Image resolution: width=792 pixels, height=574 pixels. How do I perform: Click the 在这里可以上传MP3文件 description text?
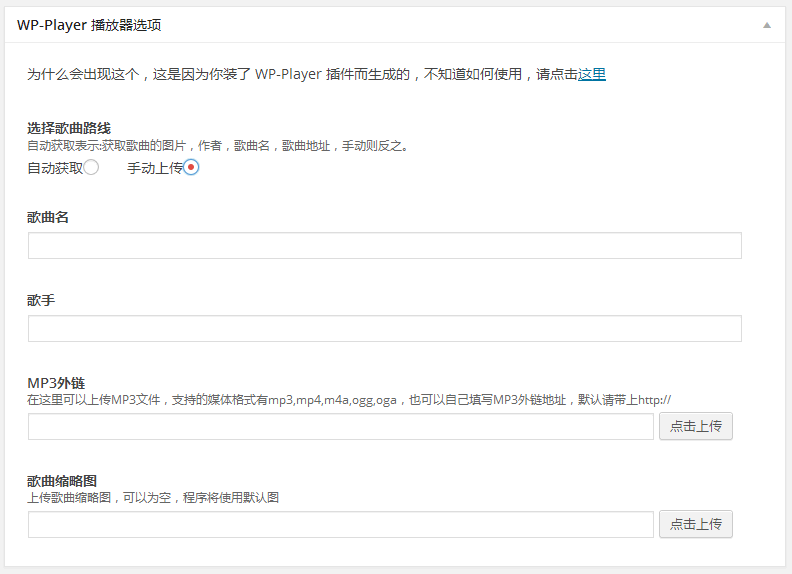(349, 400)
